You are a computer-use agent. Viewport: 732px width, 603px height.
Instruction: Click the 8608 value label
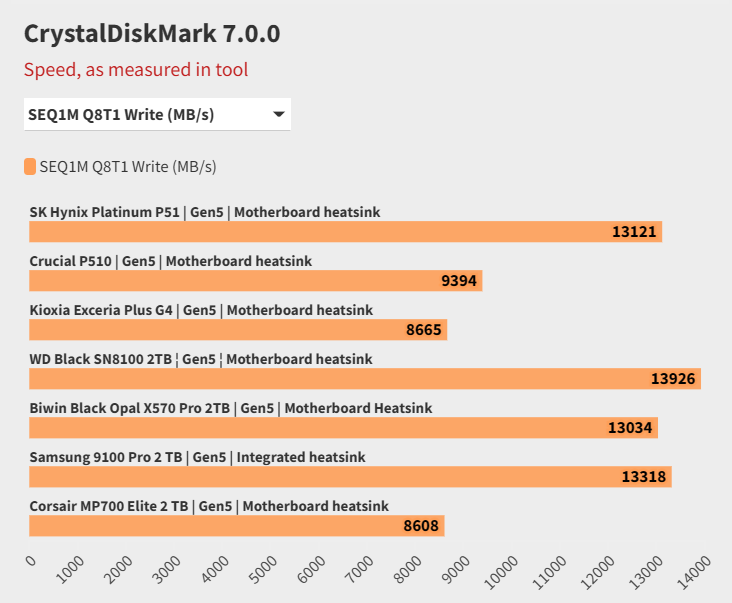pos(420,526)
